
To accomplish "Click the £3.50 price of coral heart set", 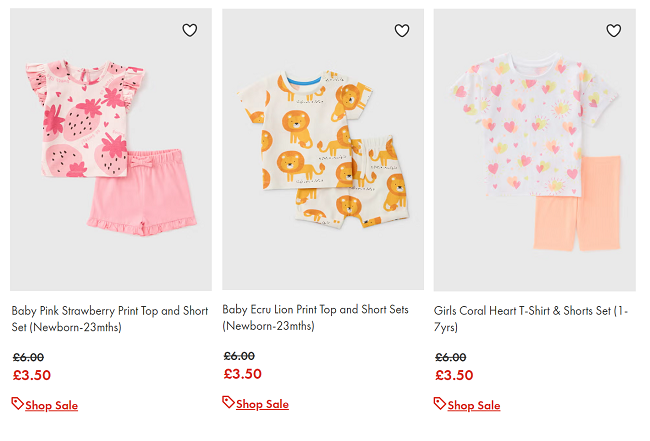I will (x=454, y=375).
